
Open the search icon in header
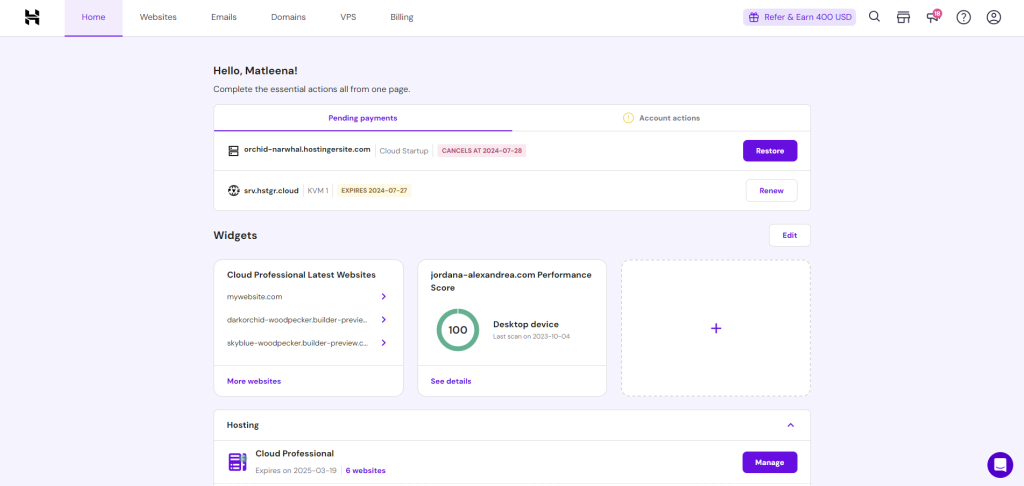click(874, 17)
